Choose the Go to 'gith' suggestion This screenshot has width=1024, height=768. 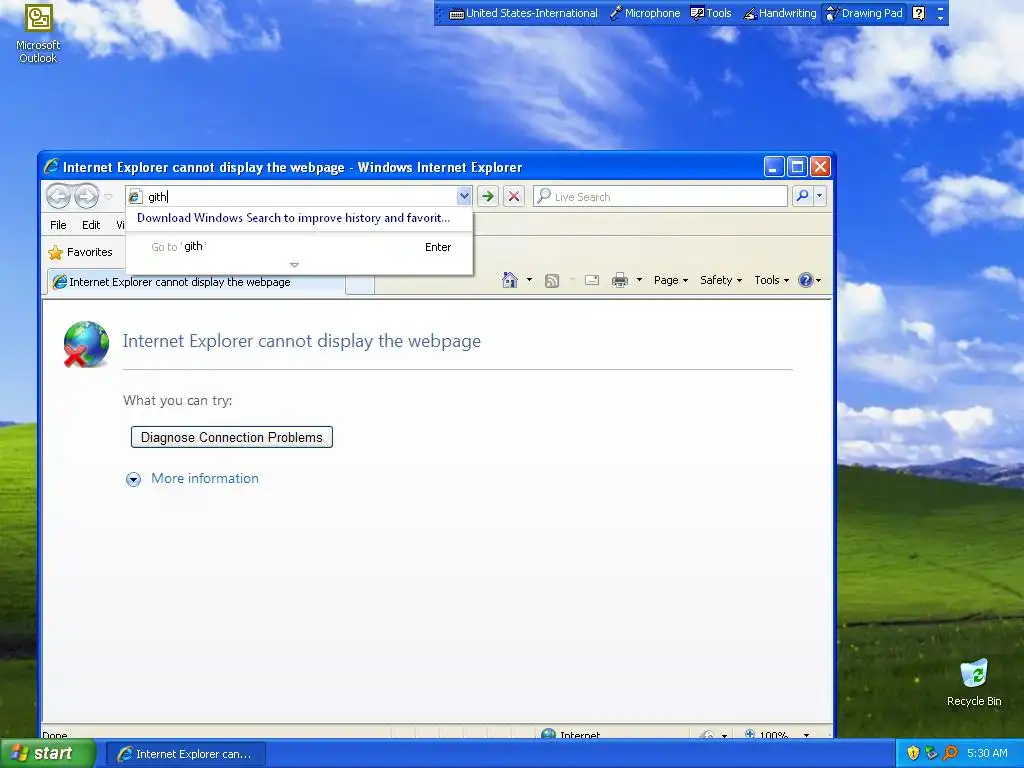tap(299, 247)
